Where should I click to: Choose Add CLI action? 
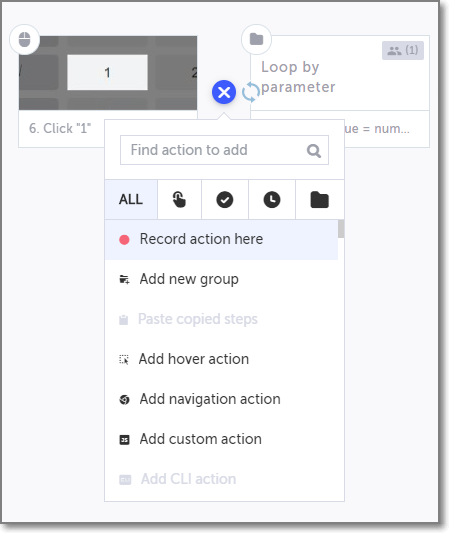coord(221,479)
